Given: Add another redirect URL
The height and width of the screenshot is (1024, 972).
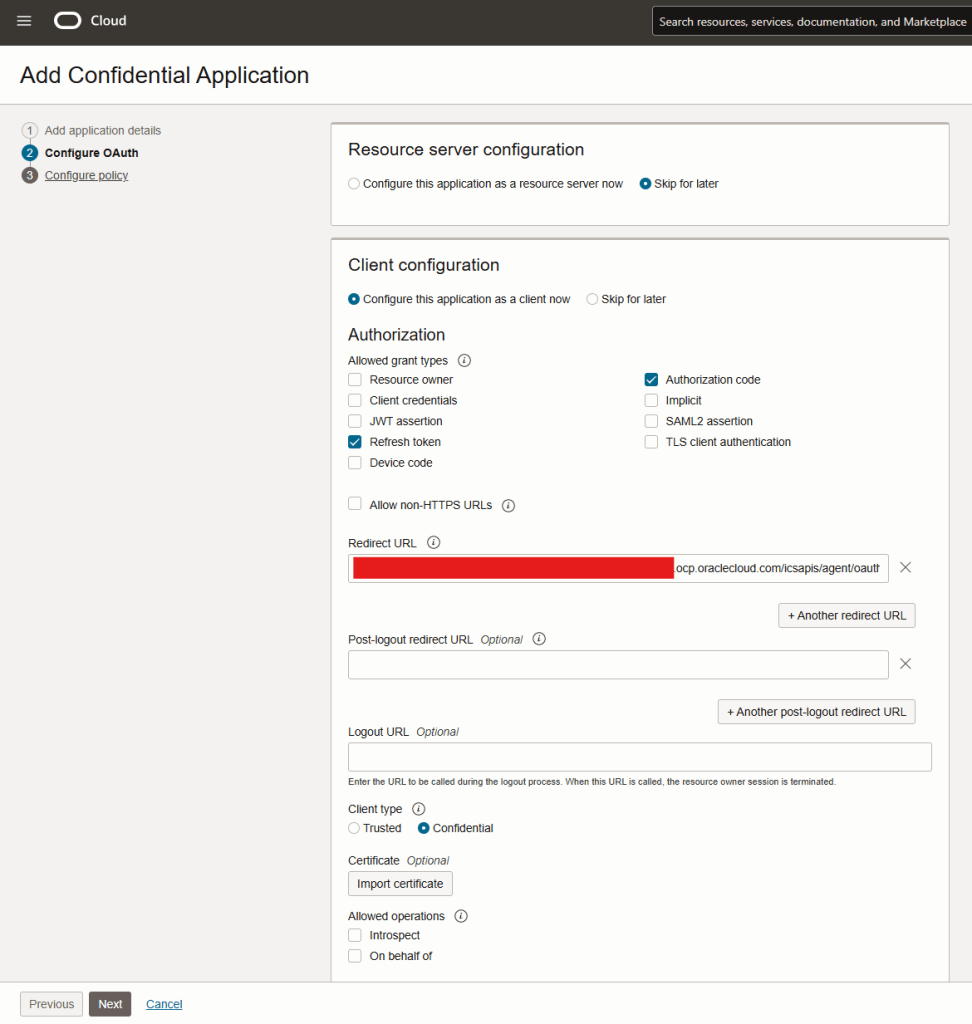Looking at the screenshot, I should [846, 616].
